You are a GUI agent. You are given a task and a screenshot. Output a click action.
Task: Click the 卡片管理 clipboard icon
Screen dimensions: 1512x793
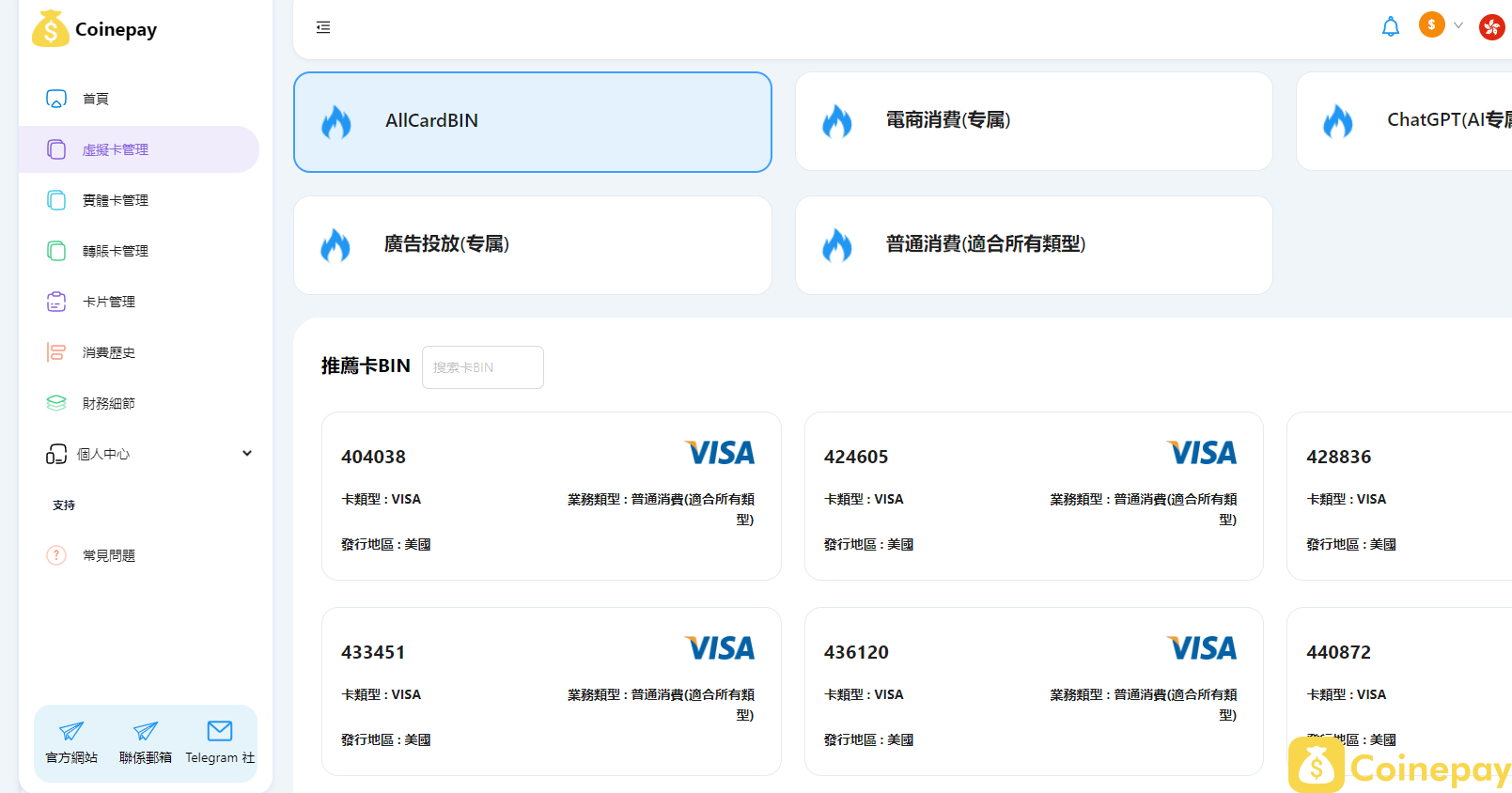click(56, 302)
